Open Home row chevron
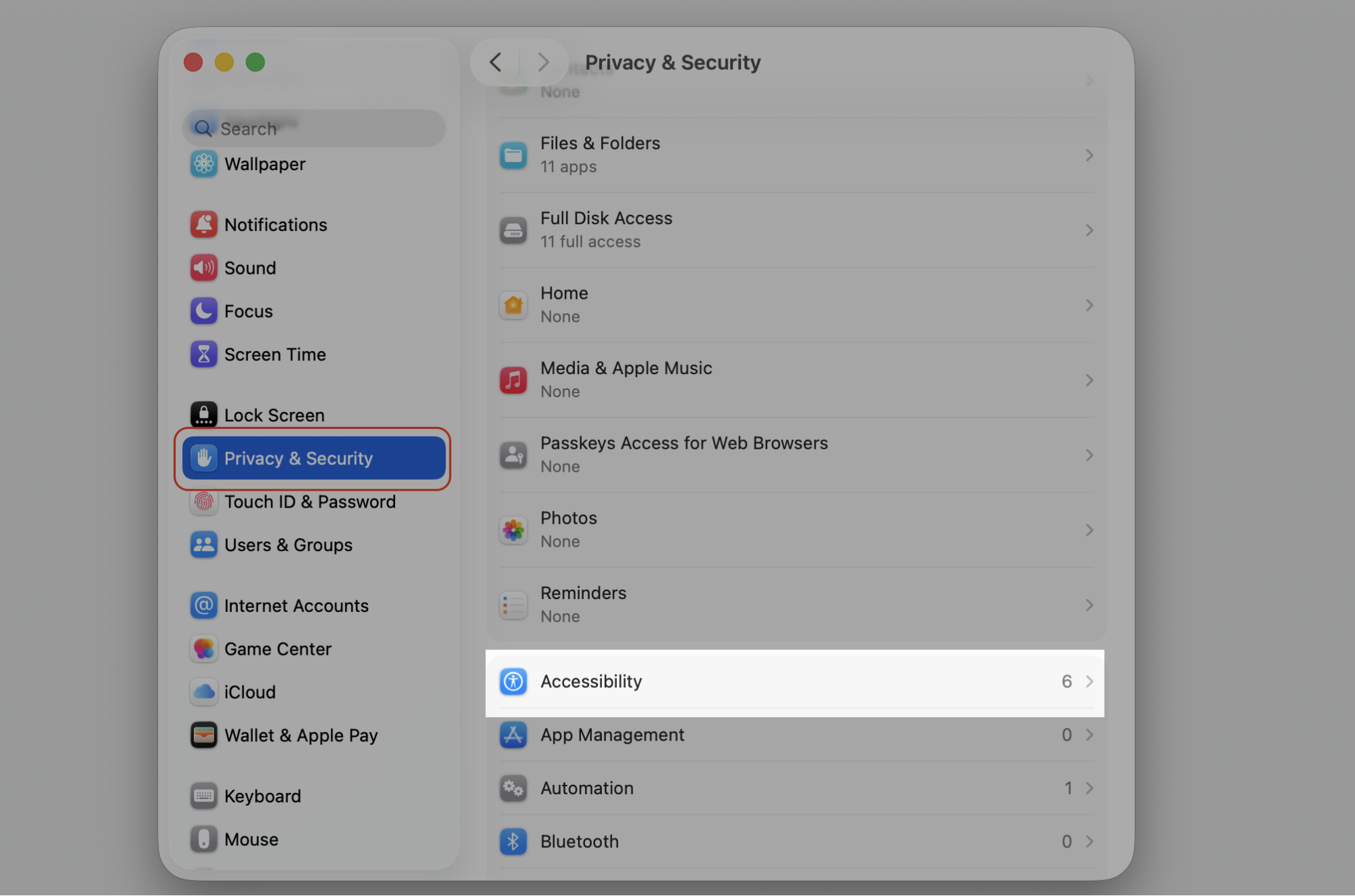This screenshot has height=896, width=1355. [1089, 305]
